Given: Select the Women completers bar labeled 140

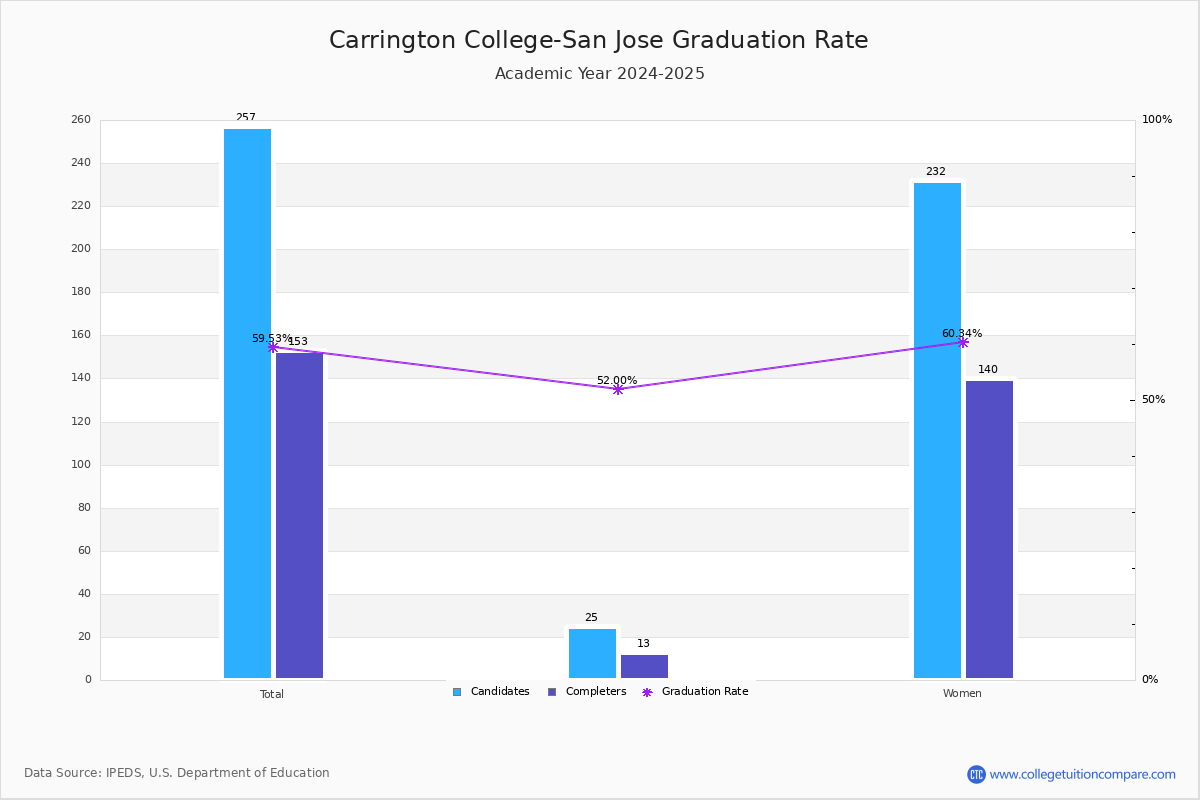Looking at the screenshot, I should pyautogui.click(x=989, y=530).
